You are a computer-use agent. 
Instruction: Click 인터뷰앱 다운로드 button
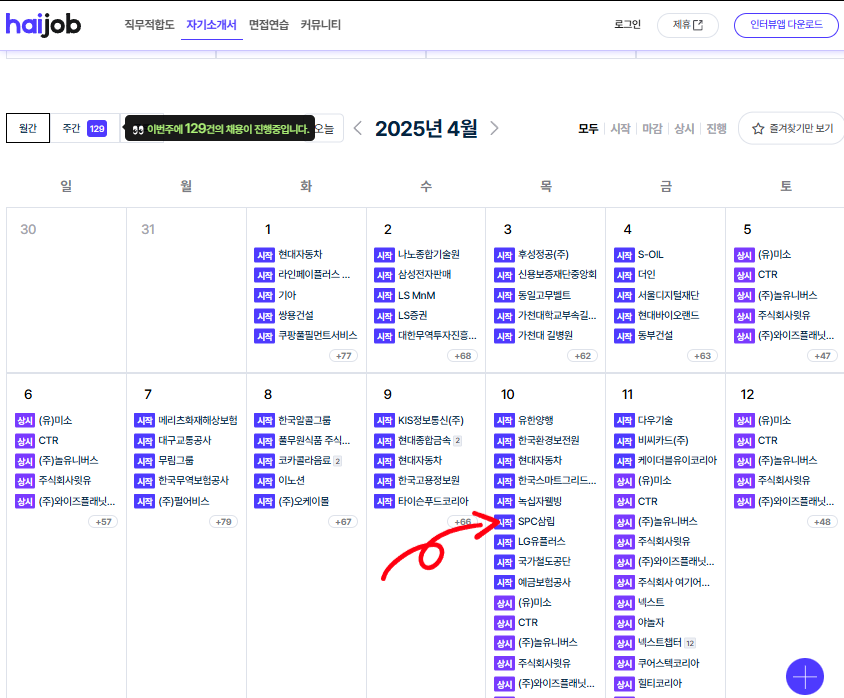tap(786, 25)
